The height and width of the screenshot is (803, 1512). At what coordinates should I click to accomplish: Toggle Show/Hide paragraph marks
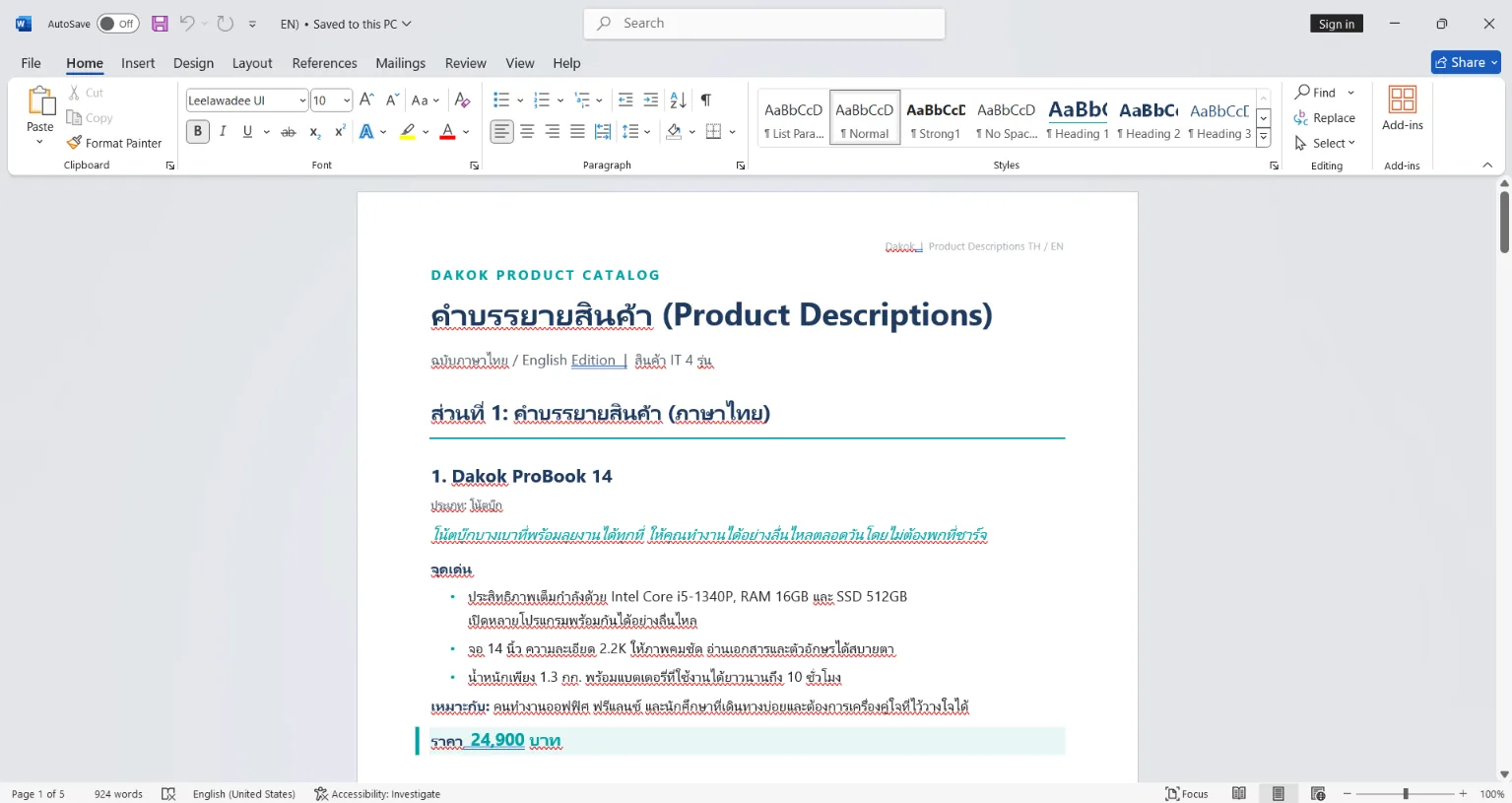705,100
